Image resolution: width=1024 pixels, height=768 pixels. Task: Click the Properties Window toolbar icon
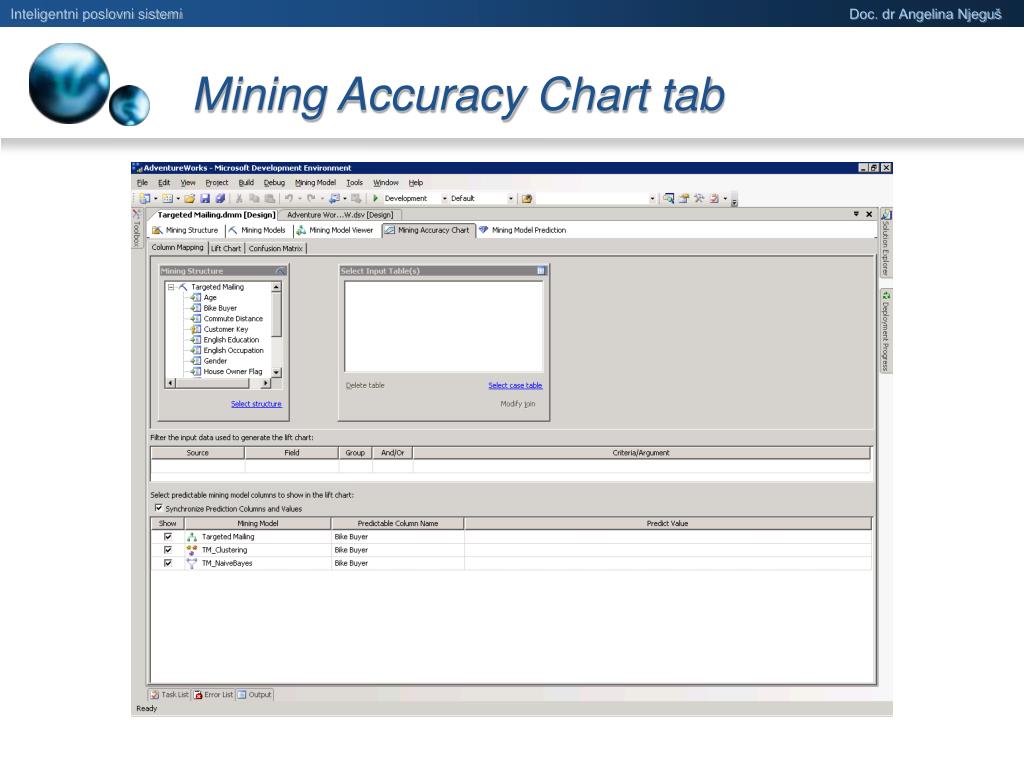(684, 199)
